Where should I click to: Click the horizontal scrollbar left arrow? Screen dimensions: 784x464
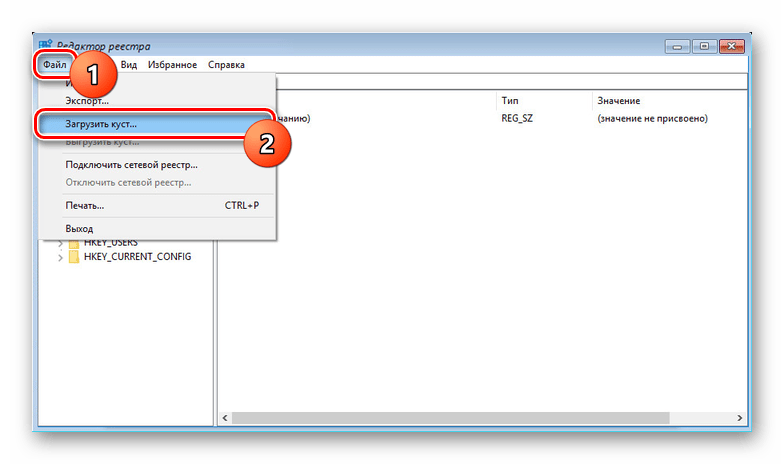click(x=225, y=418)
